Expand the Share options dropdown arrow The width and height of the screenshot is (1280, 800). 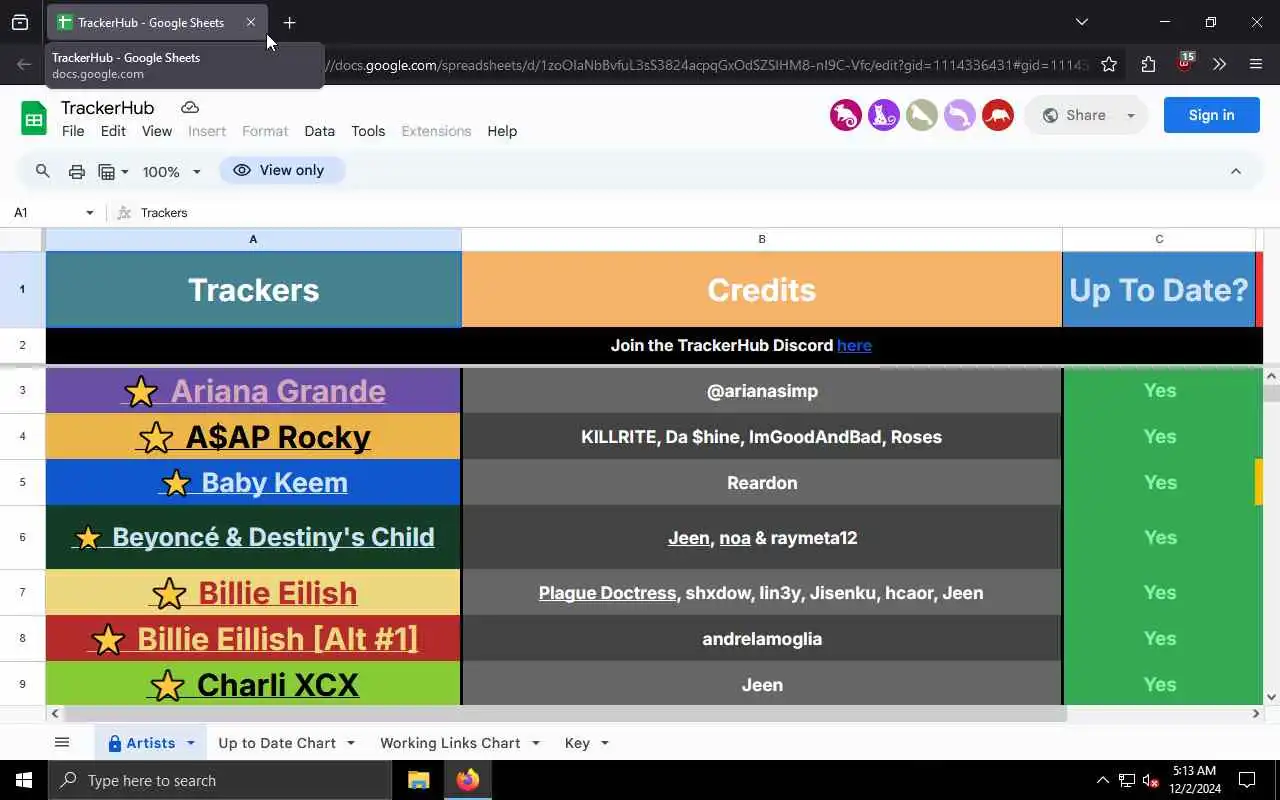tap(1131, 115)
